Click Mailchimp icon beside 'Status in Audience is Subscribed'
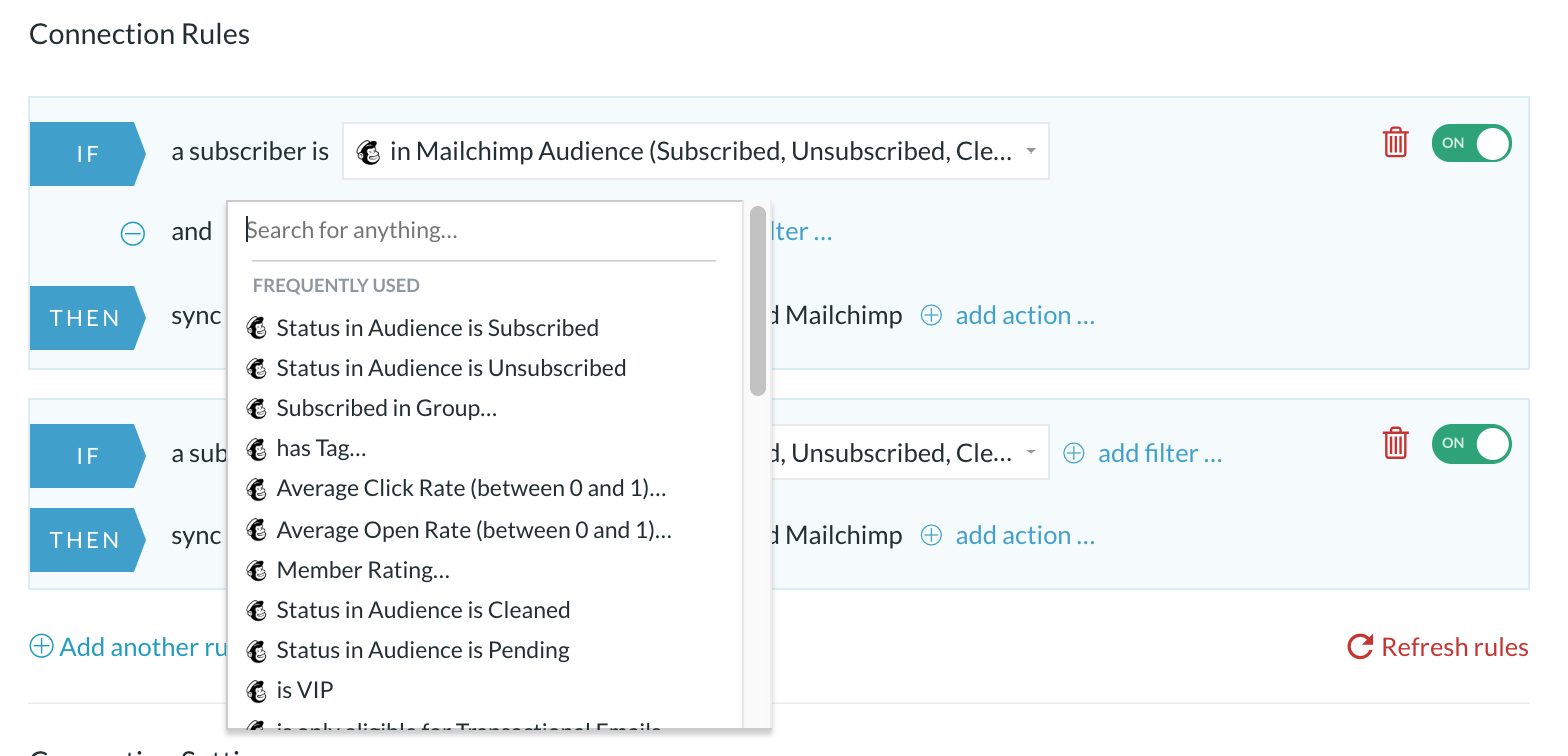 (x=257, y=328)
